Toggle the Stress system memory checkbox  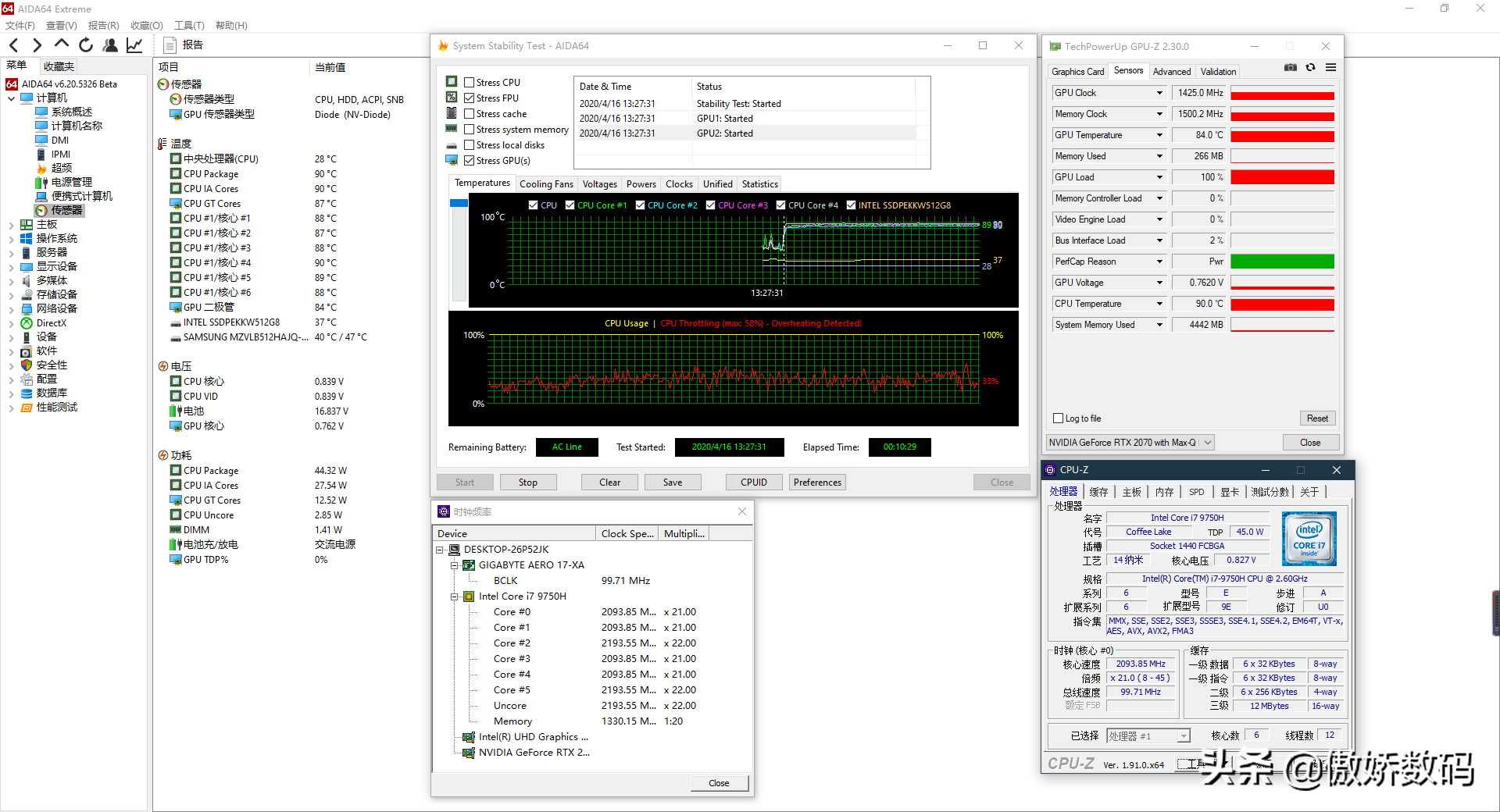470,130
